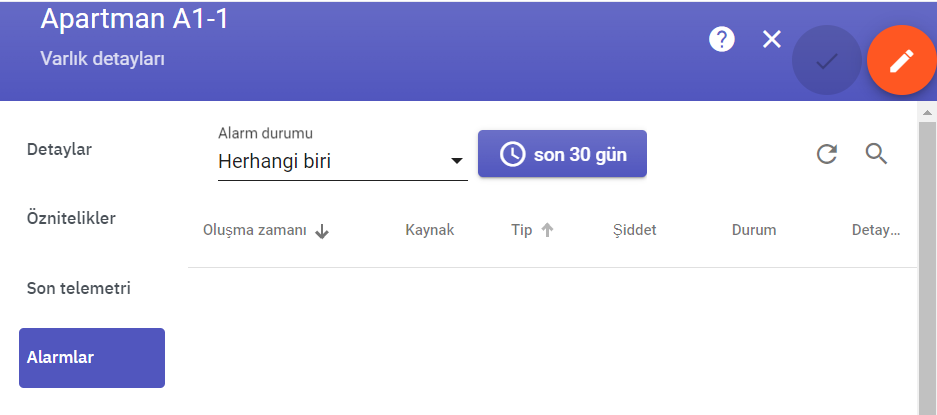
Task: Sort by the Durum column header
Action: tap(754, 230)
